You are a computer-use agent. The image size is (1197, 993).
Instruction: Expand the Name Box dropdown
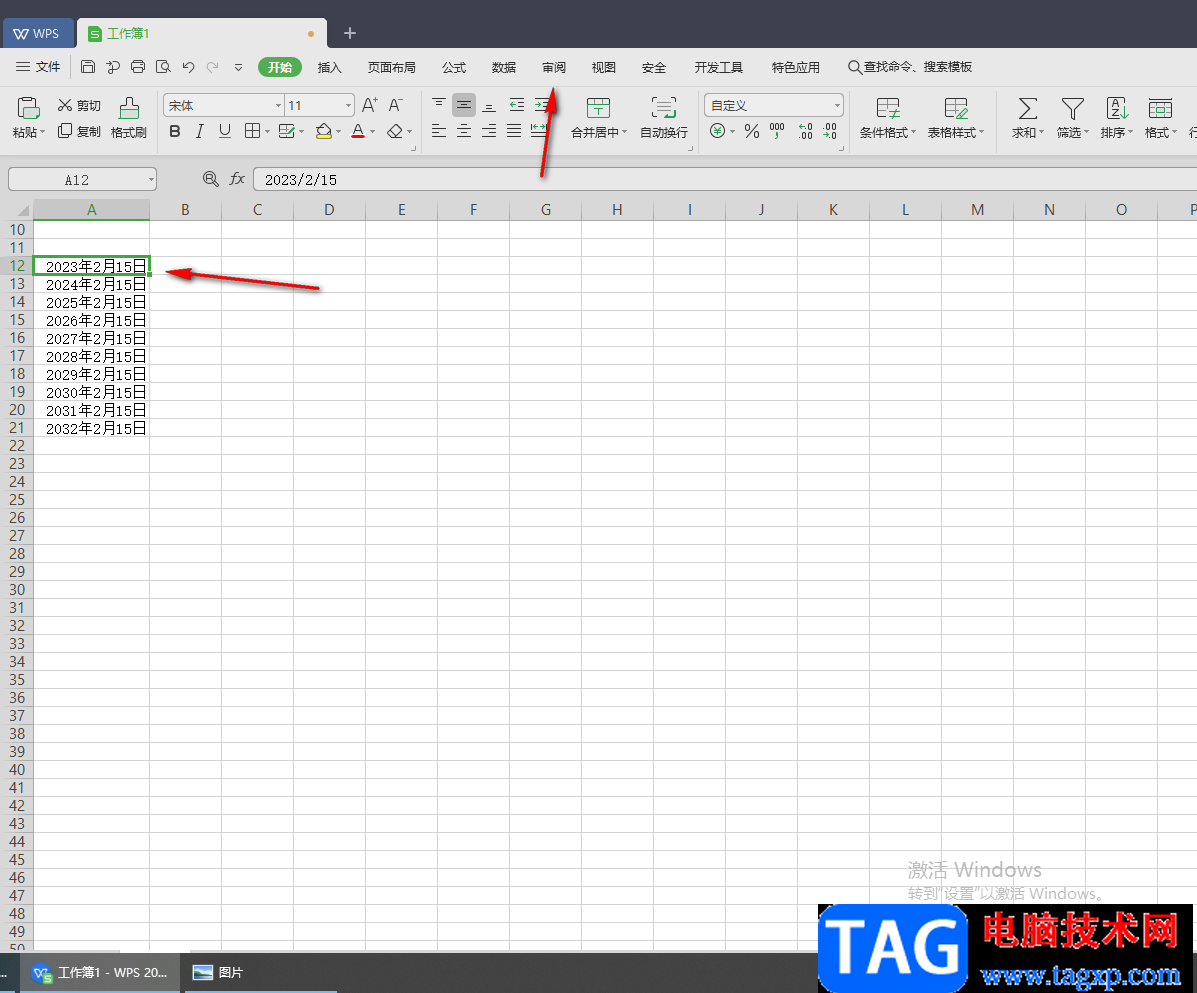[x=151, y=180]
